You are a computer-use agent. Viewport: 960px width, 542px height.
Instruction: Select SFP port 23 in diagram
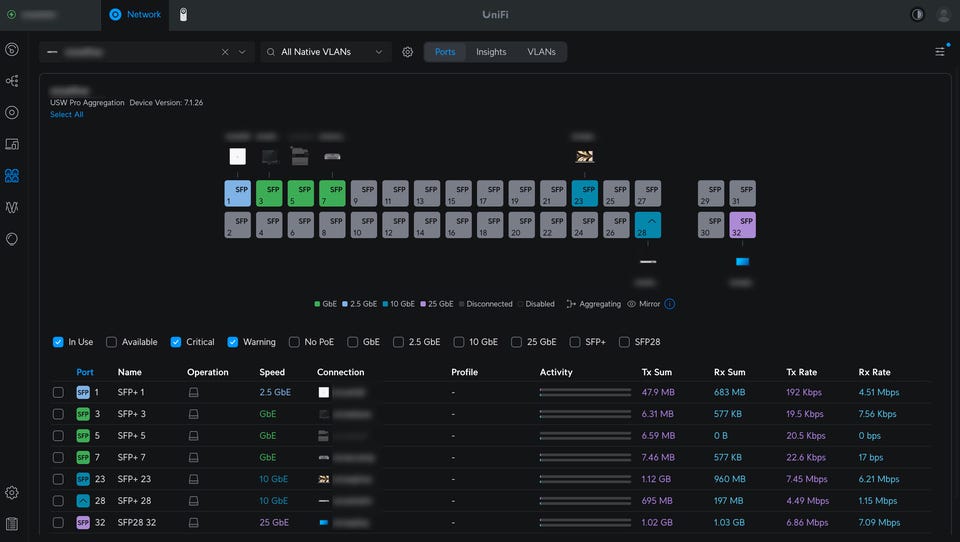(585, 193)
